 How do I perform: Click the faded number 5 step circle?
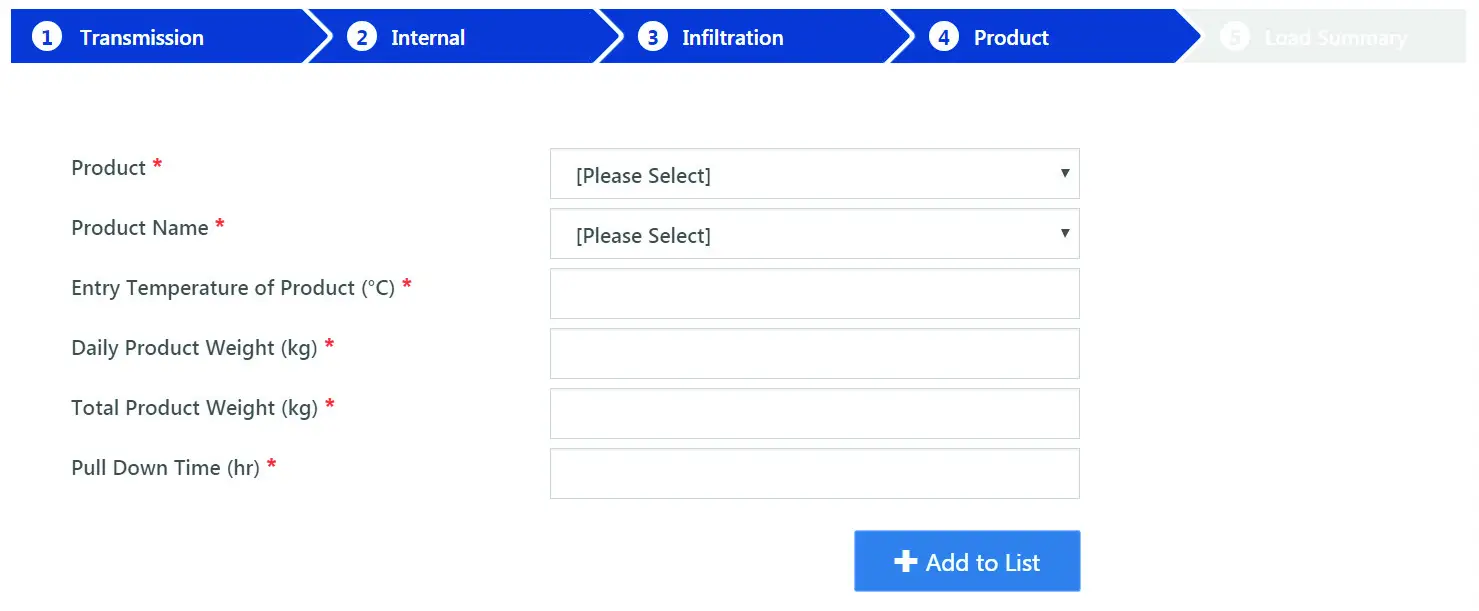tap(1235, 38)
